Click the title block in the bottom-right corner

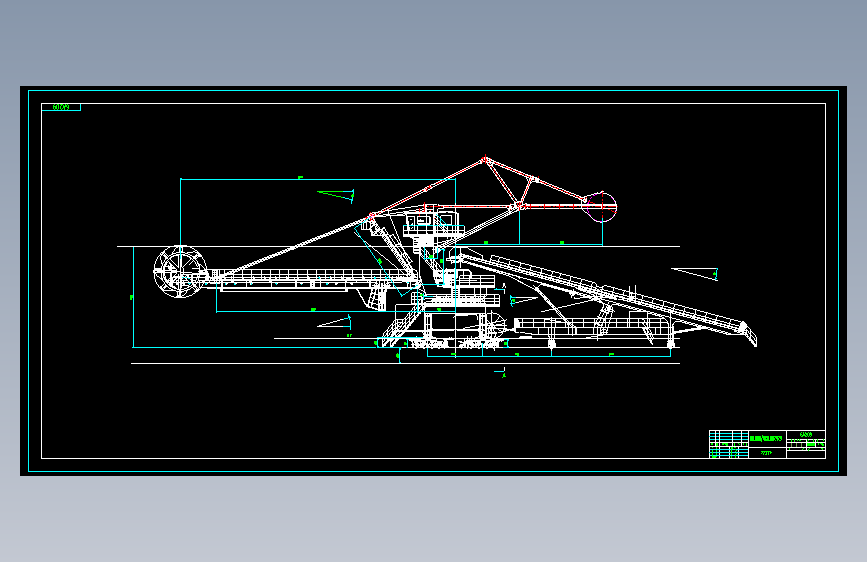[x=767, y=444]
